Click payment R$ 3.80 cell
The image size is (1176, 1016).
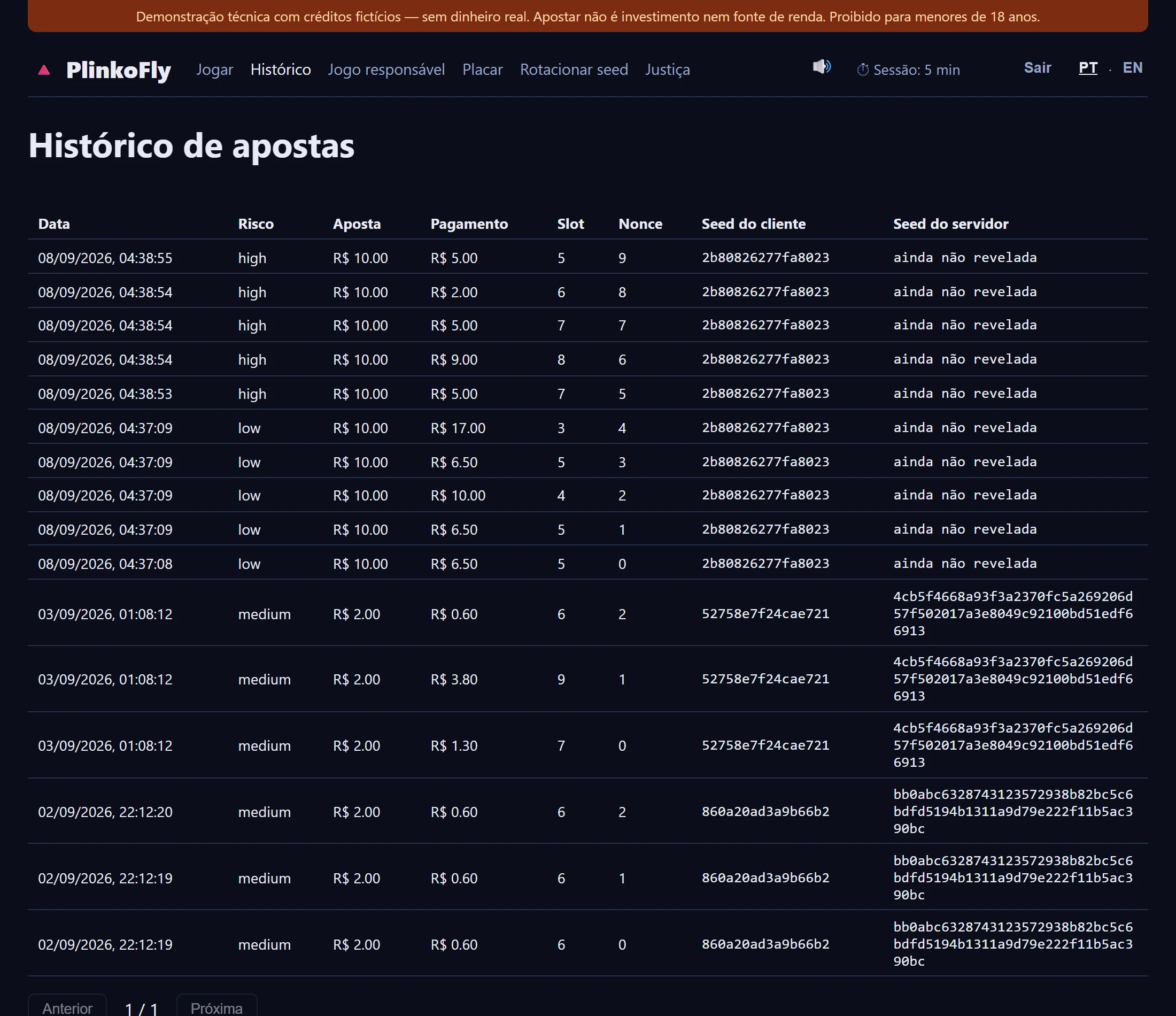454,679
